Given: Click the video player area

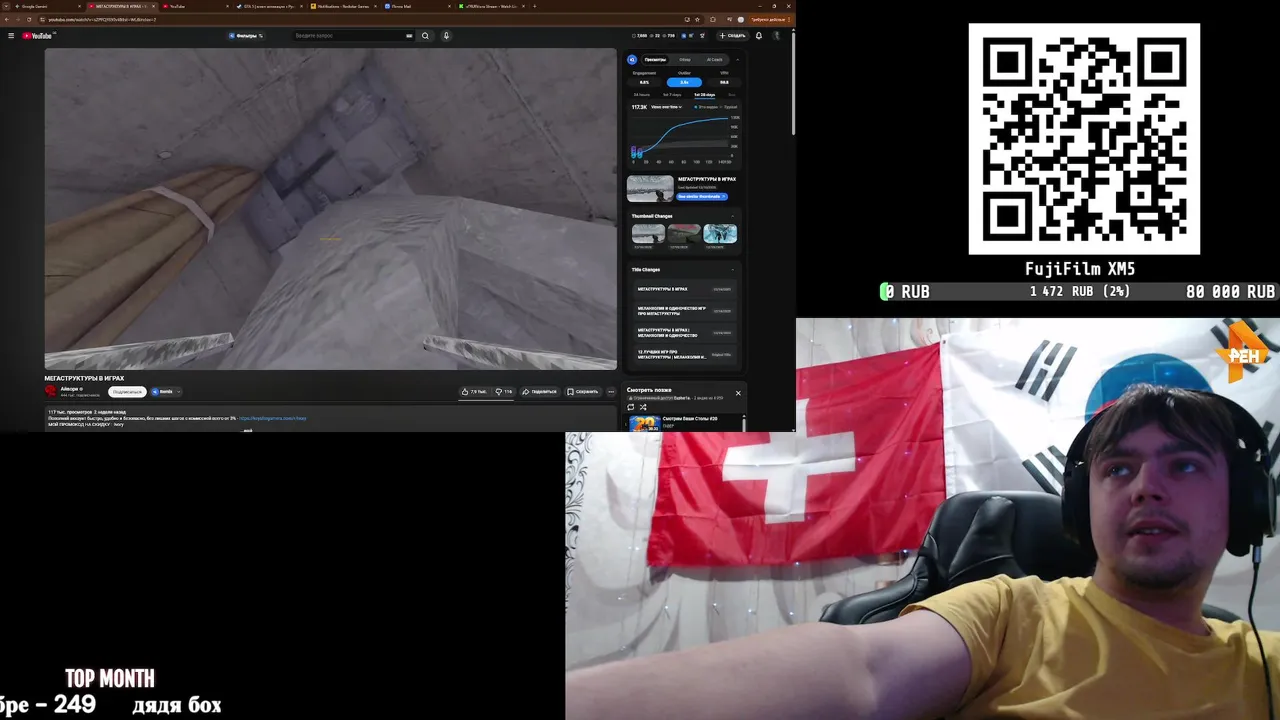Looking at the screenshot, I should (x=330, y=209).
